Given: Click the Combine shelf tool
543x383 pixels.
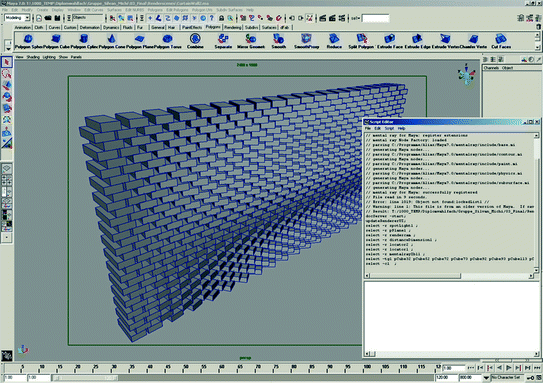Looking at the screenshot, I should 195,39.
